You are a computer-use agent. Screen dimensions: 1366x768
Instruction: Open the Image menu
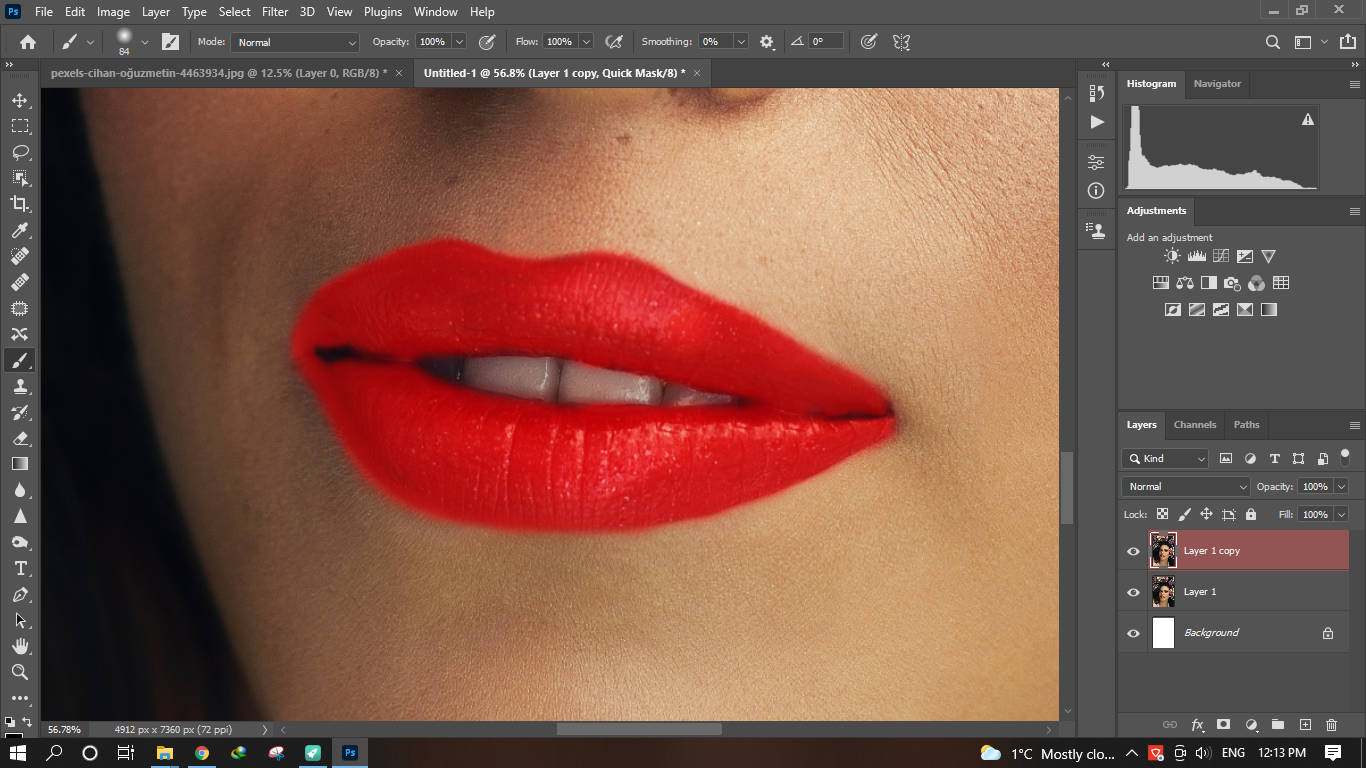(x=113, y=12)
